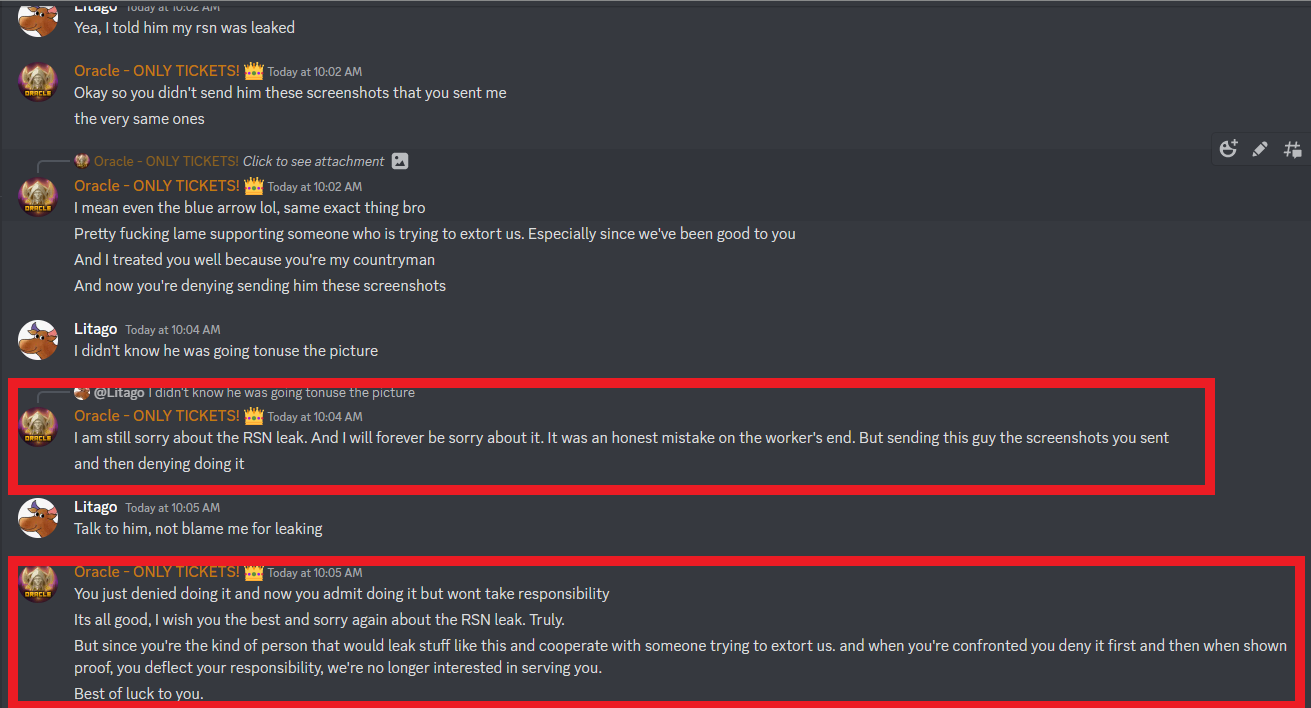Click Oracle - ONLY TICKETS! username above 'Okay so you didn't'

(x=156, y=70)
